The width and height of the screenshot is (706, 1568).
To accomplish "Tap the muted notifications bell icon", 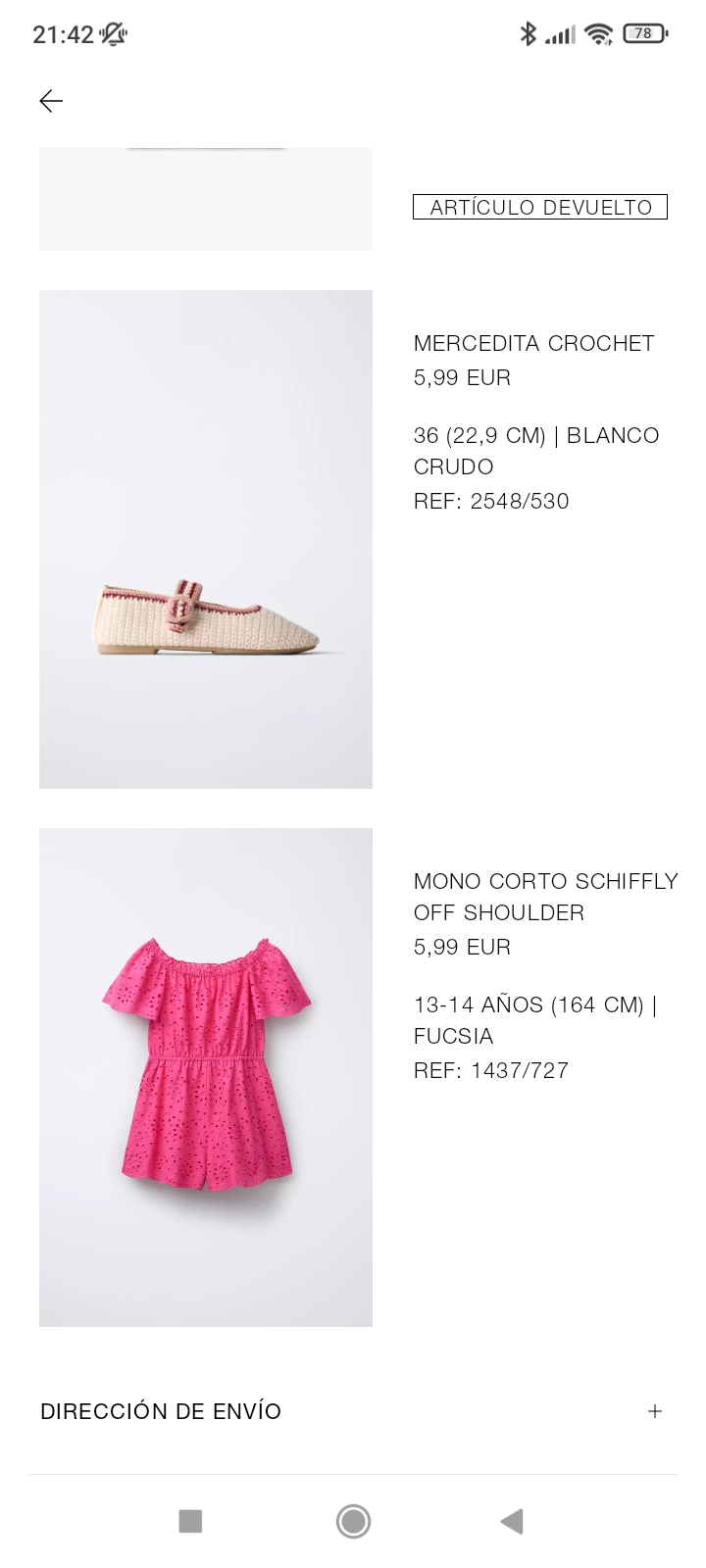I will (x=114, y=34).
